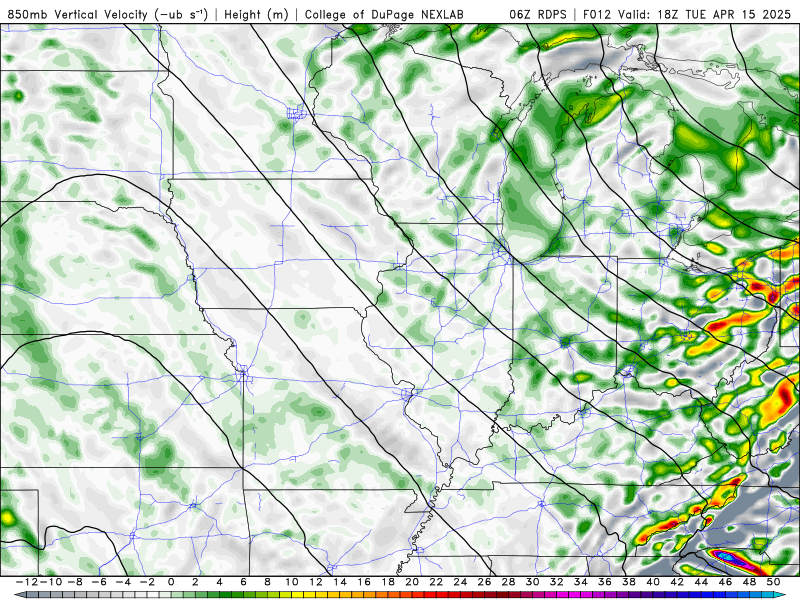
Task: Click the '0' colorbar tick label
Action: (x=171, y=582)
